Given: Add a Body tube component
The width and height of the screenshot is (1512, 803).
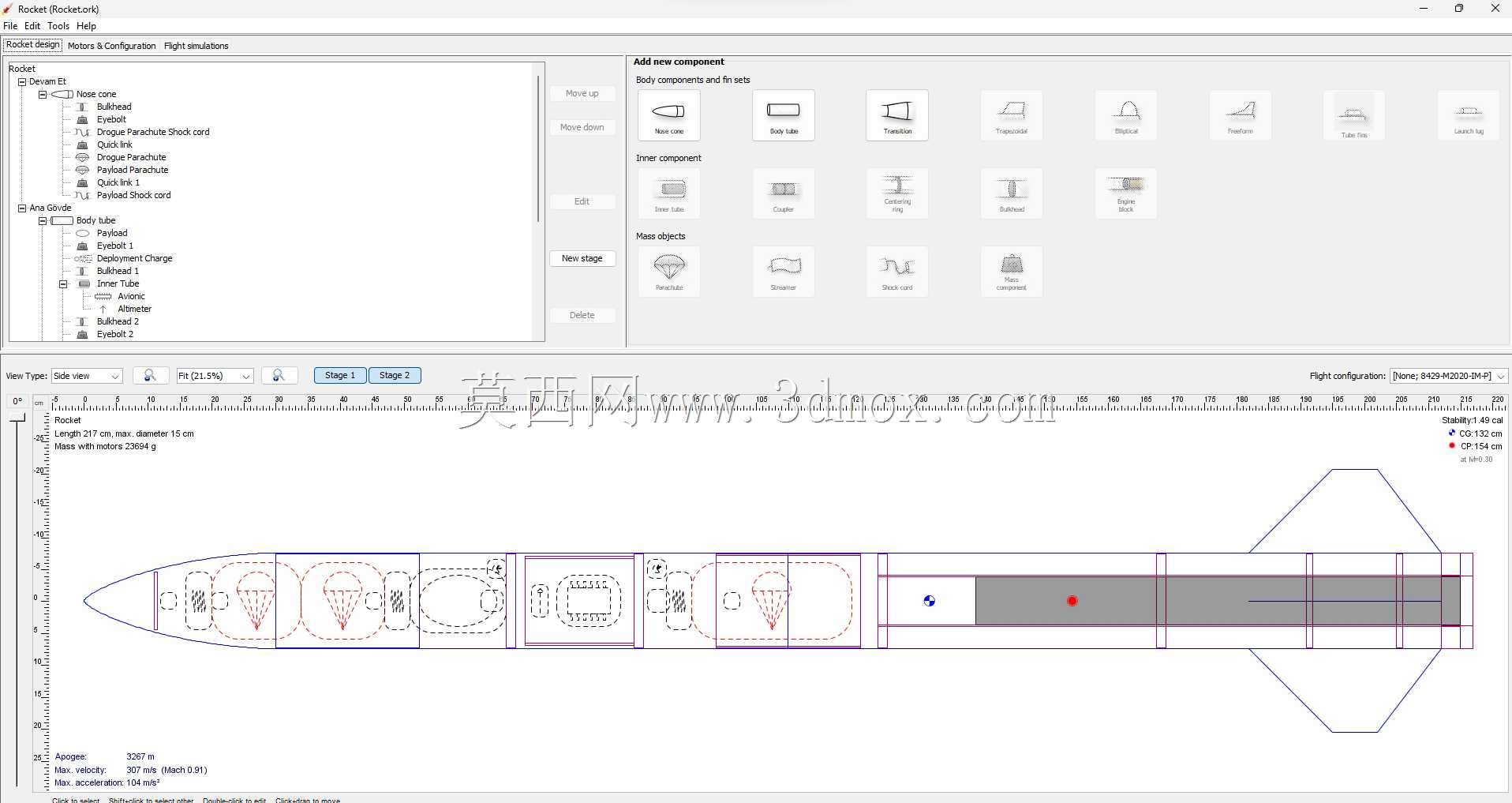Looking at the screenshot, I should point(784,115).
